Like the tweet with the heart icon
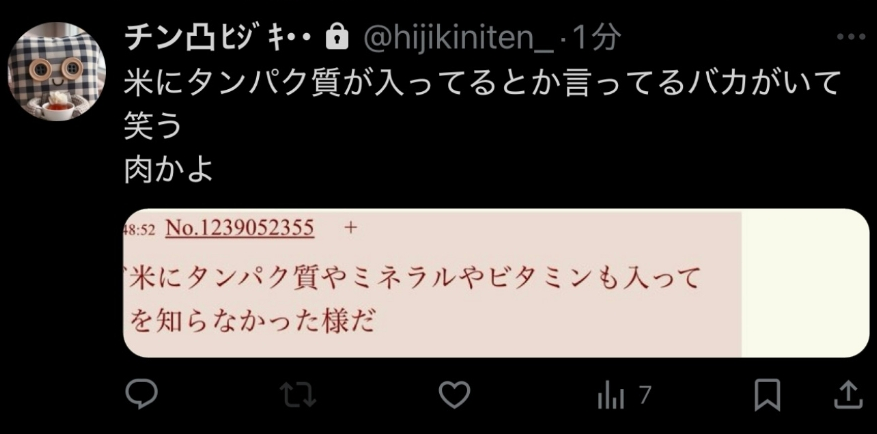 (454, 395)
